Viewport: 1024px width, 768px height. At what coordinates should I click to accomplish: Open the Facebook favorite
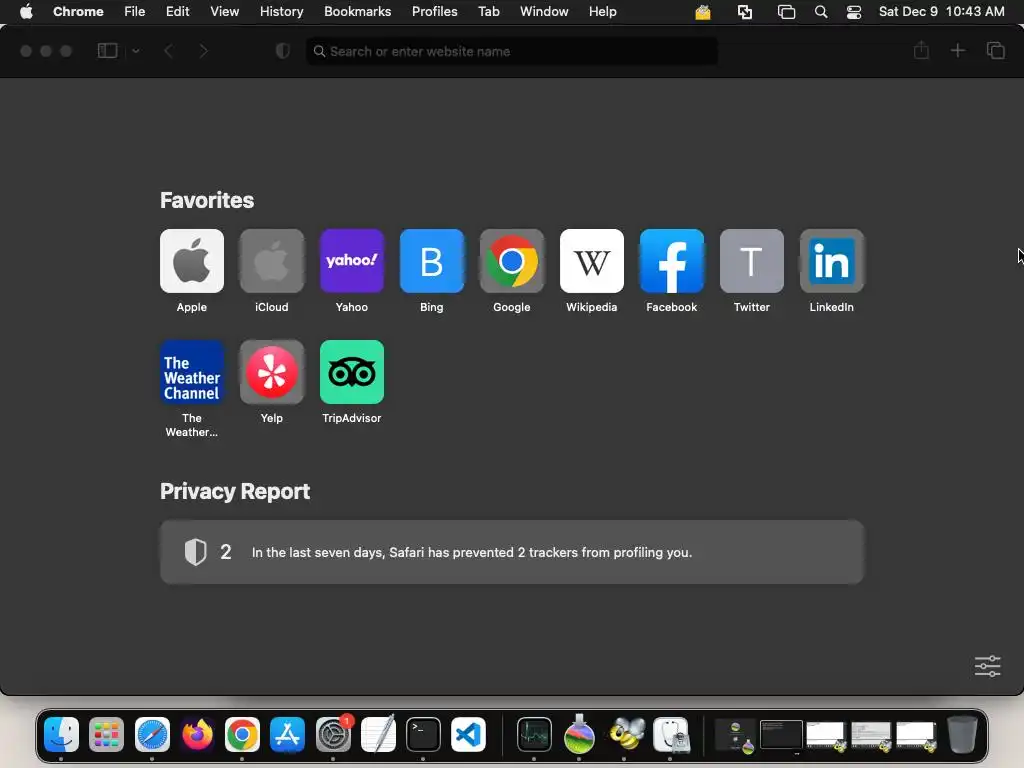[671, 261]
